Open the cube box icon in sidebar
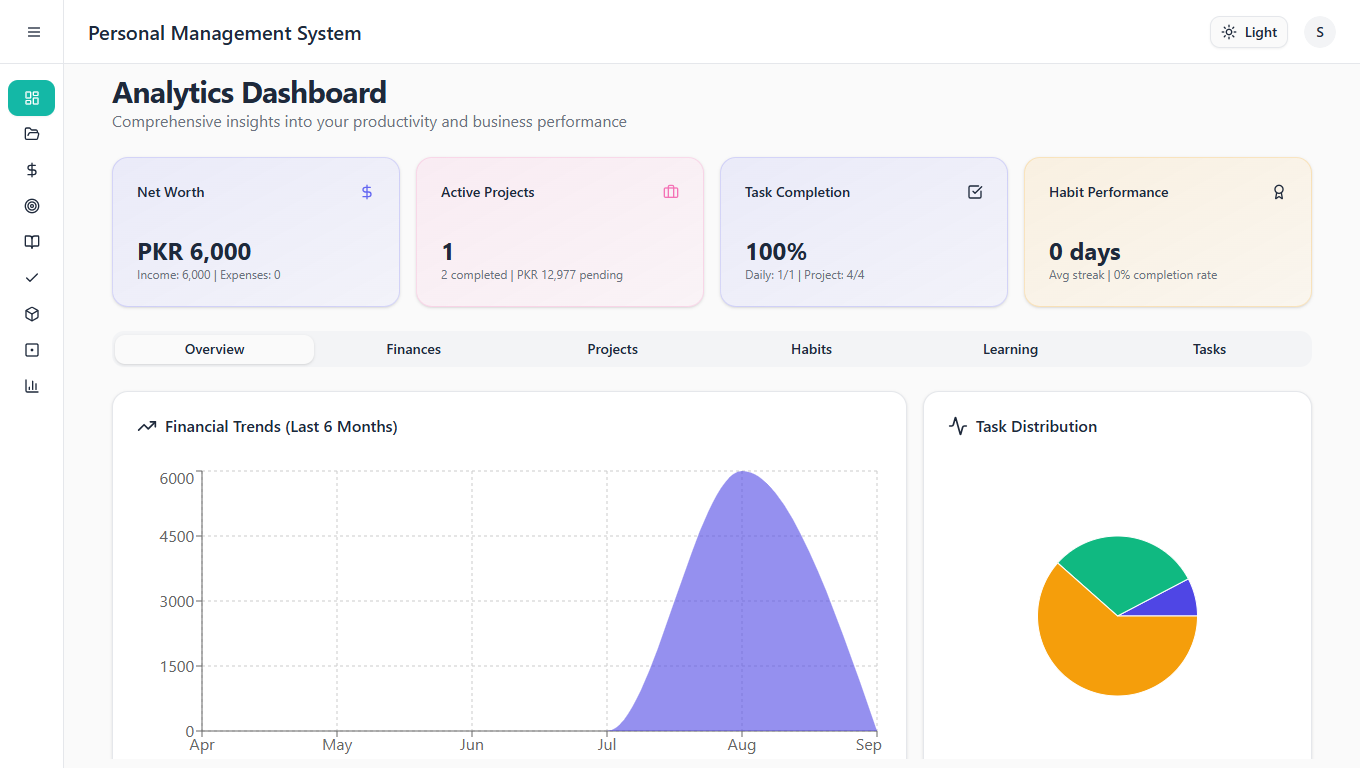 [32, 314]
